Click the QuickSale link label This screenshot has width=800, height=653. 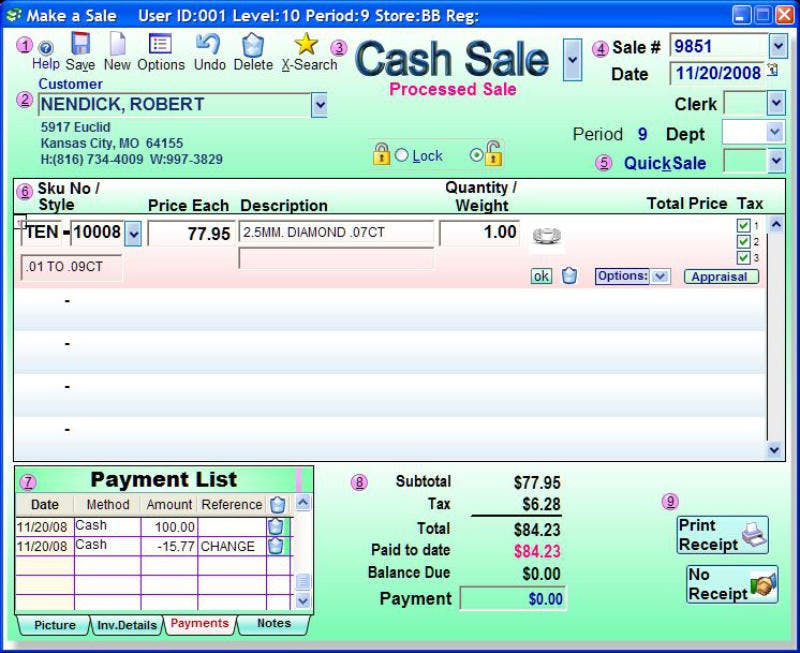pos(665,163)
